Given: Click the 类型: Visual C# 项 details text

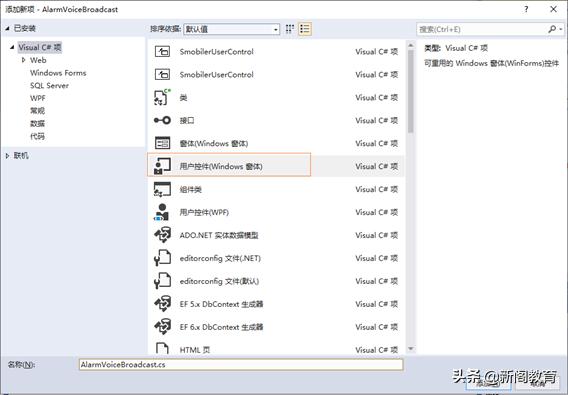Looking at the screenshot, I should [x=456, y=48].
